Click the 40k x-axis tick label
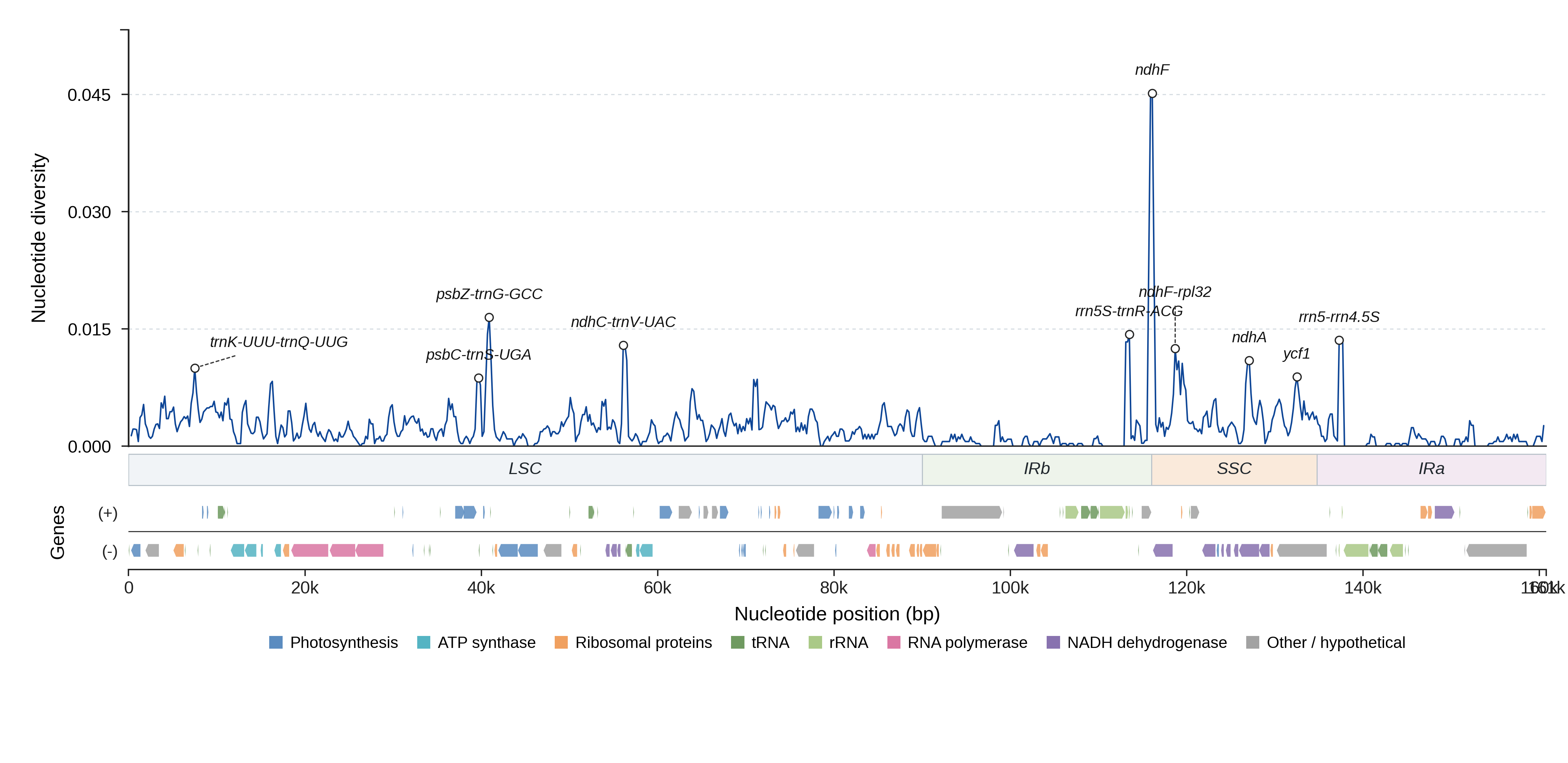 pos(481,588)
